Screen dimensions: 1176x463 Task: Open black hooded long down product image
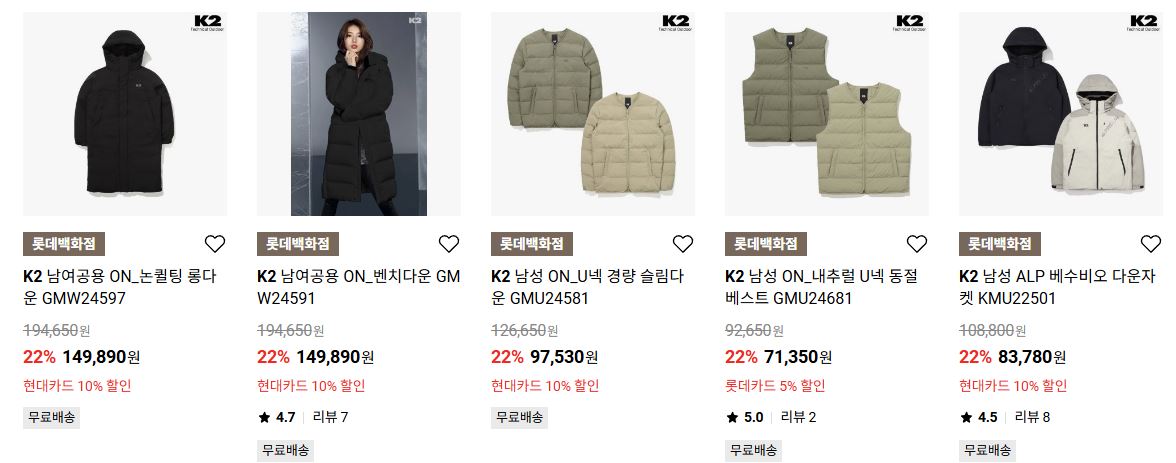point(125,114)
